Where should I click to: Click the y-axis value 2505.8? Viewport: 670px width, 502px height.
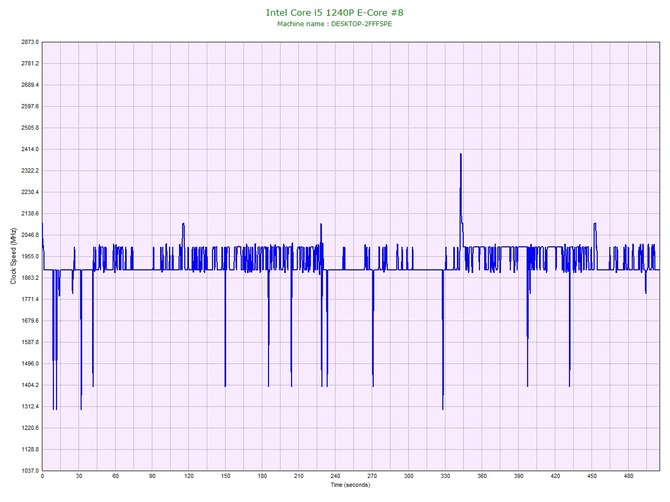pos(30,128)
